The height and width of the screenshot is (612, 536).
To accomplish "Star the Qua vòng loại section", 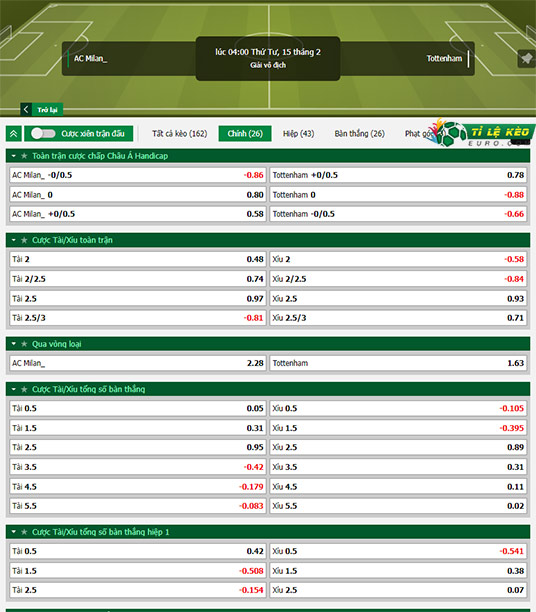I will tap(24, 344).
